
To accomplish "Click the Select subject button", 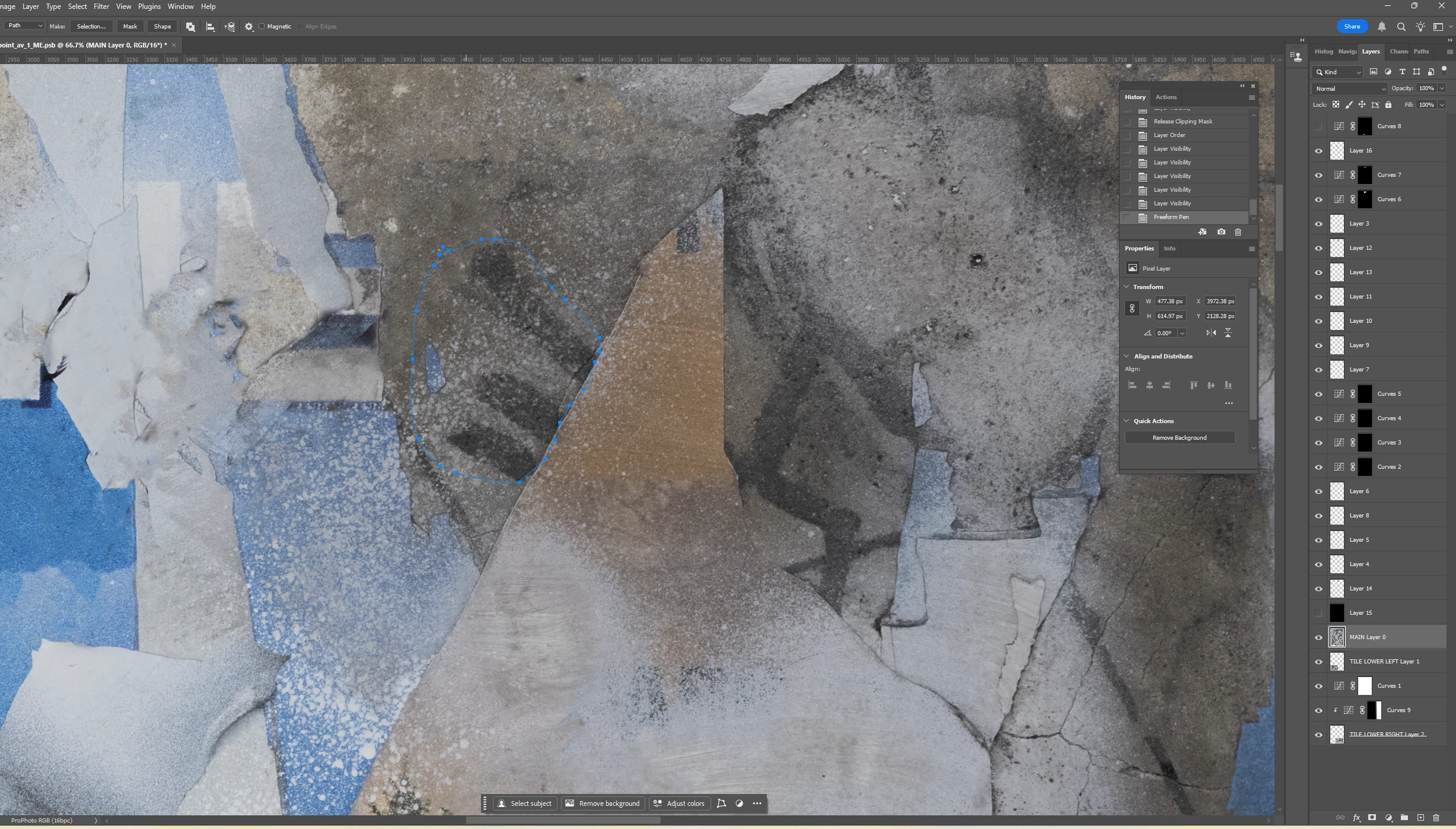I will (524, 803).
